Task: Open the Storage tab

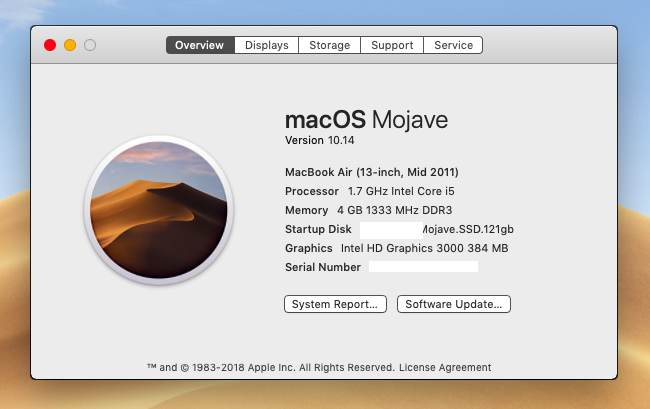Action: 330,45
